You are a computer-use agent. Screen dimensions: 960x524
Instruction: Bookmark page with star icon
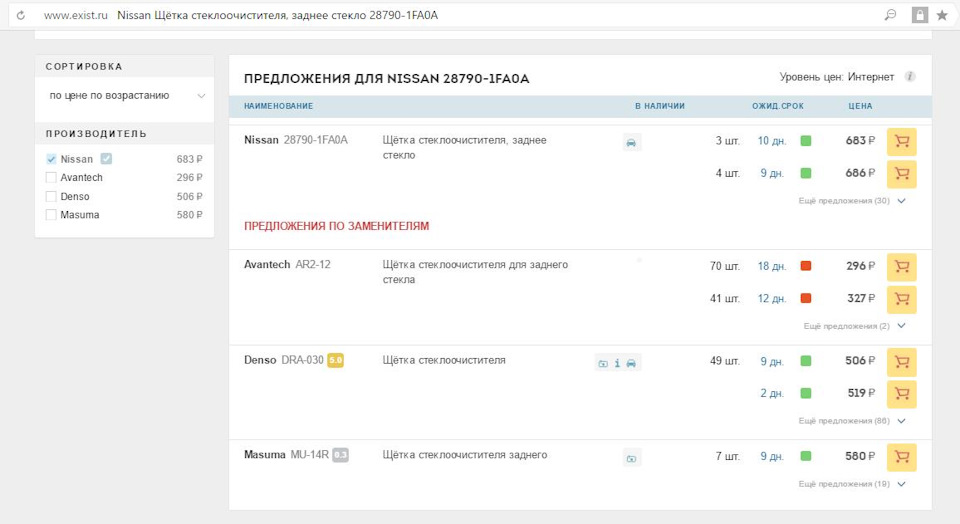(942, 15)
